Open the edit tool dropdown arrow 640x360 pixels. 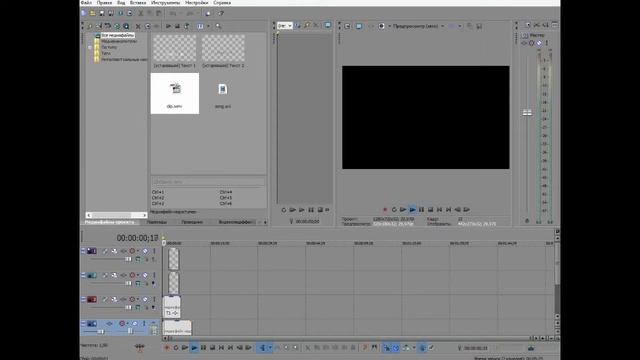(270, 348)
